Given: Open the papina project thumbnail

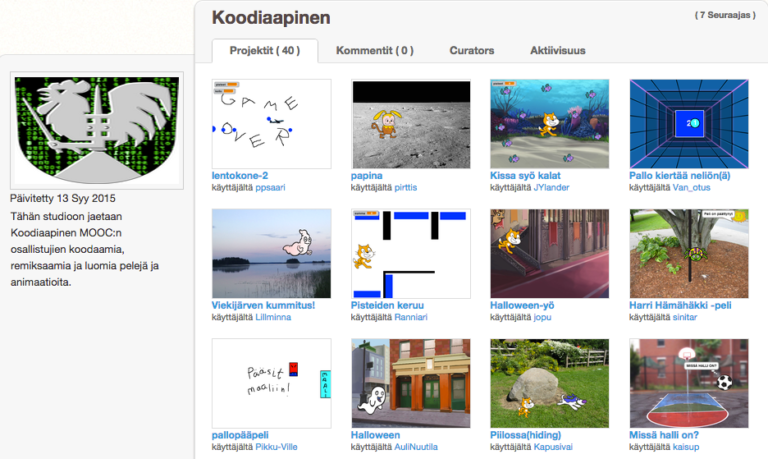Looking at the screenshot, I should click(x=410, y=124).
